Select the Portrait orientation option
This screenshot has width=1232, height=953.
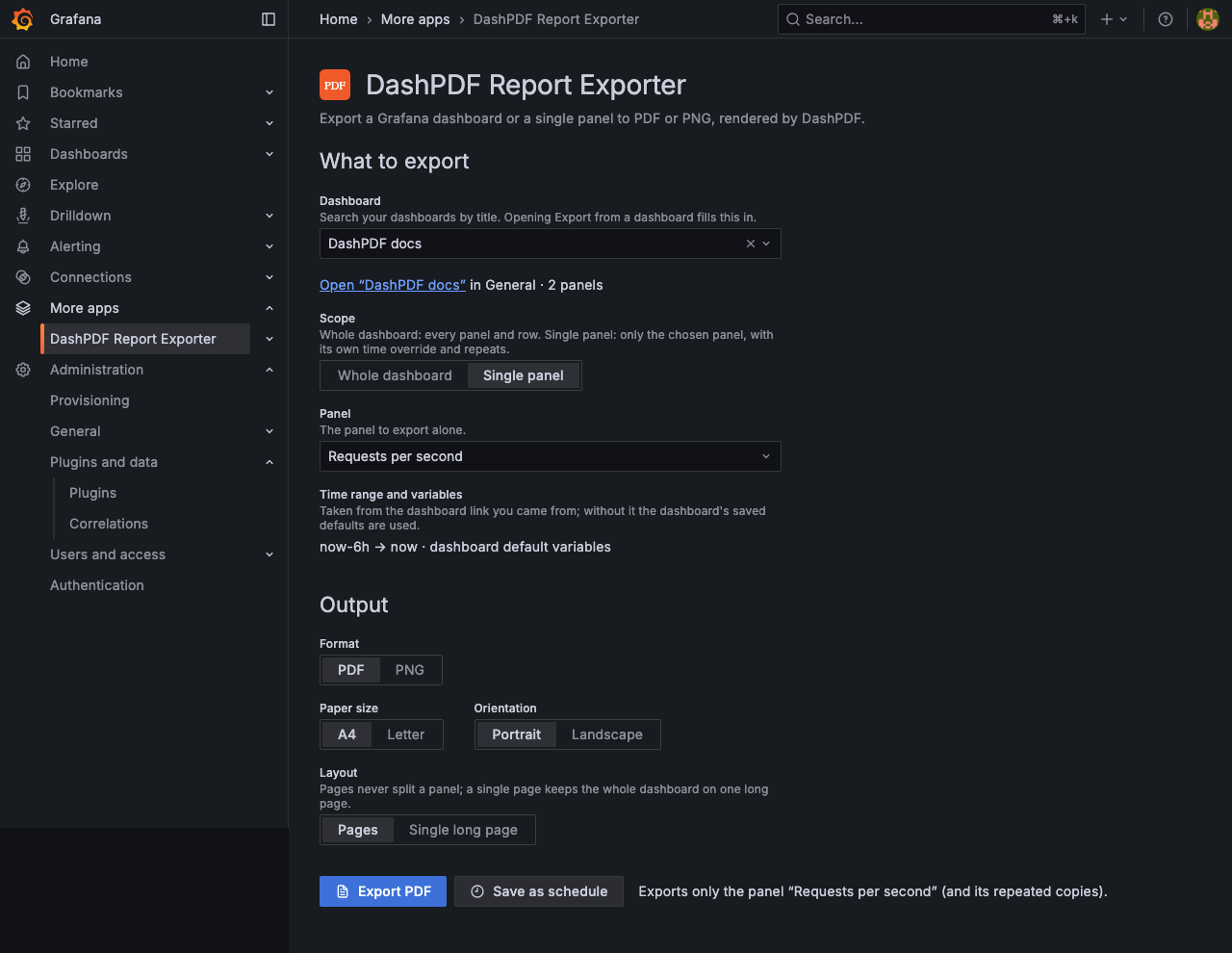[x=517, y=734]
